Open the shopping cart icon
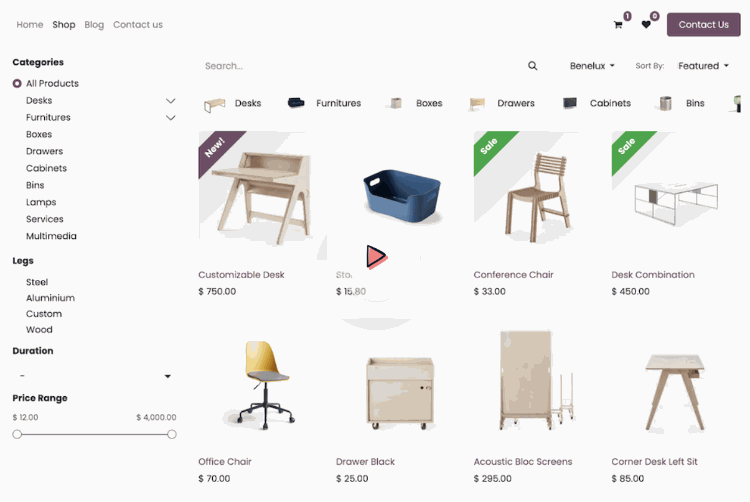The image size is (750, 502). pyautogui.click(x=618, y=25)
